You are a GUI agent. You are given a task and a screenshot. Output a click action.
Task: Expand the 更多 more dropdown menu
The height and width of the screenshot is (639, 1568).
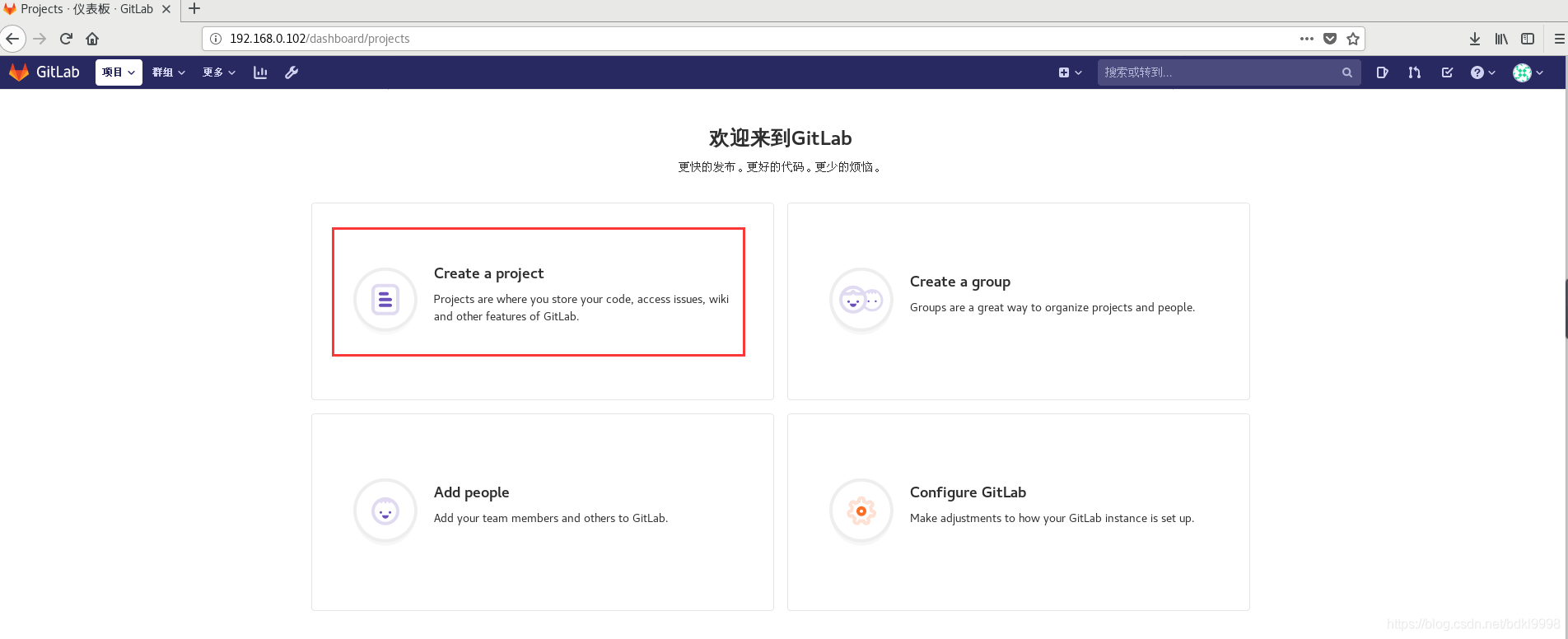pos(219,72)
